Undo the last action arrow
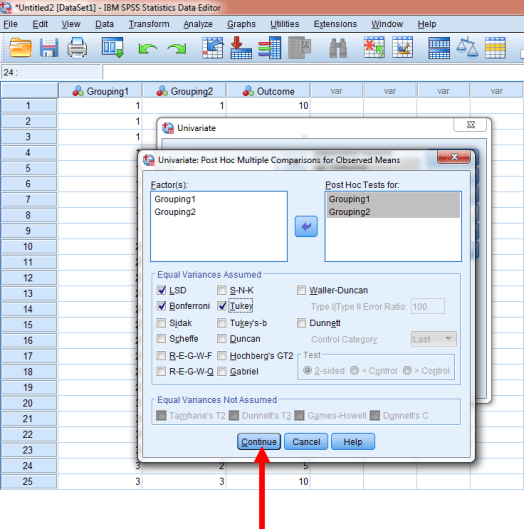The image size is (524, 529). click(147, 49)
